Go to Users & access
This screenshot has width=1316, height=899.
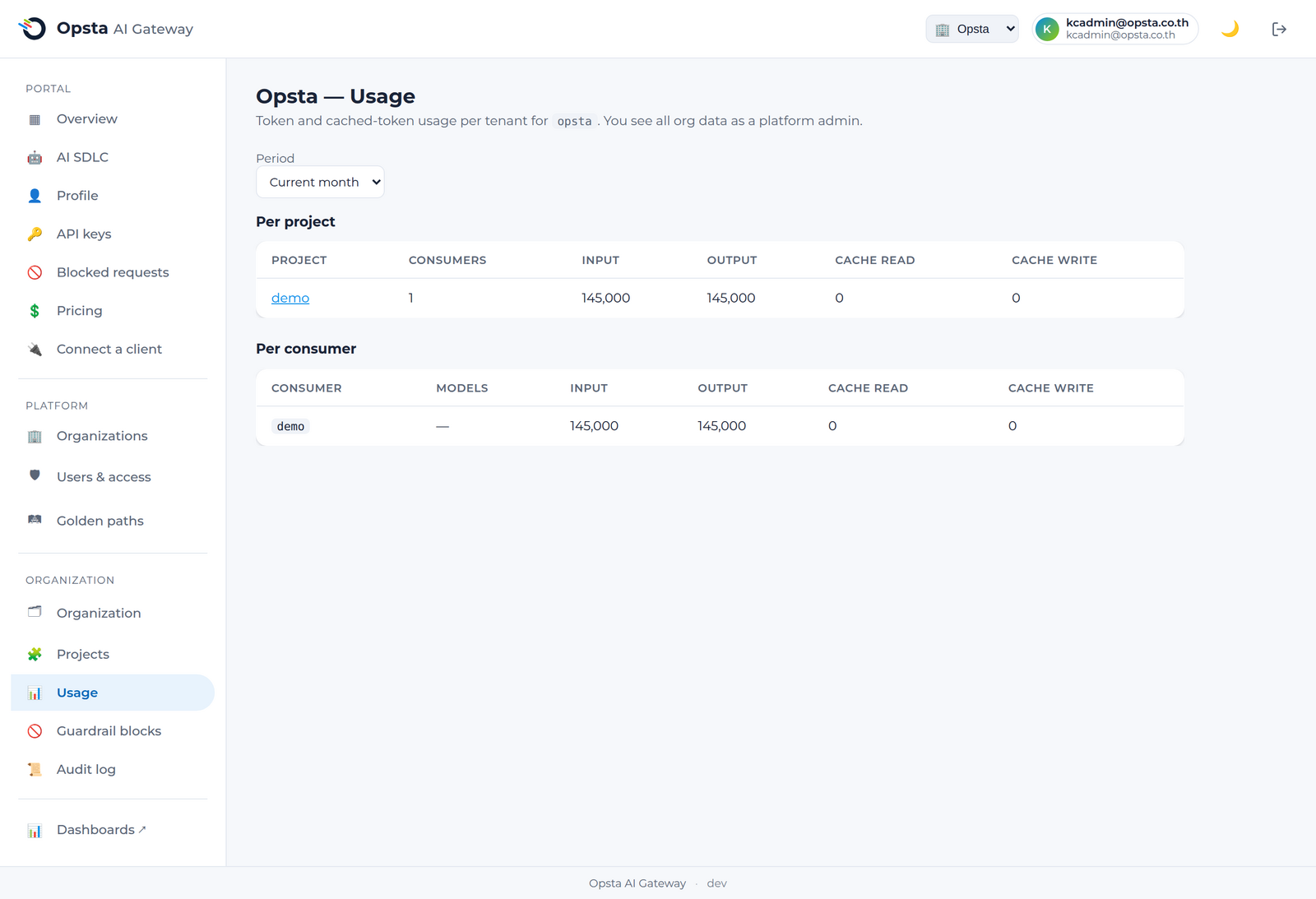click(x=113, y=477)
